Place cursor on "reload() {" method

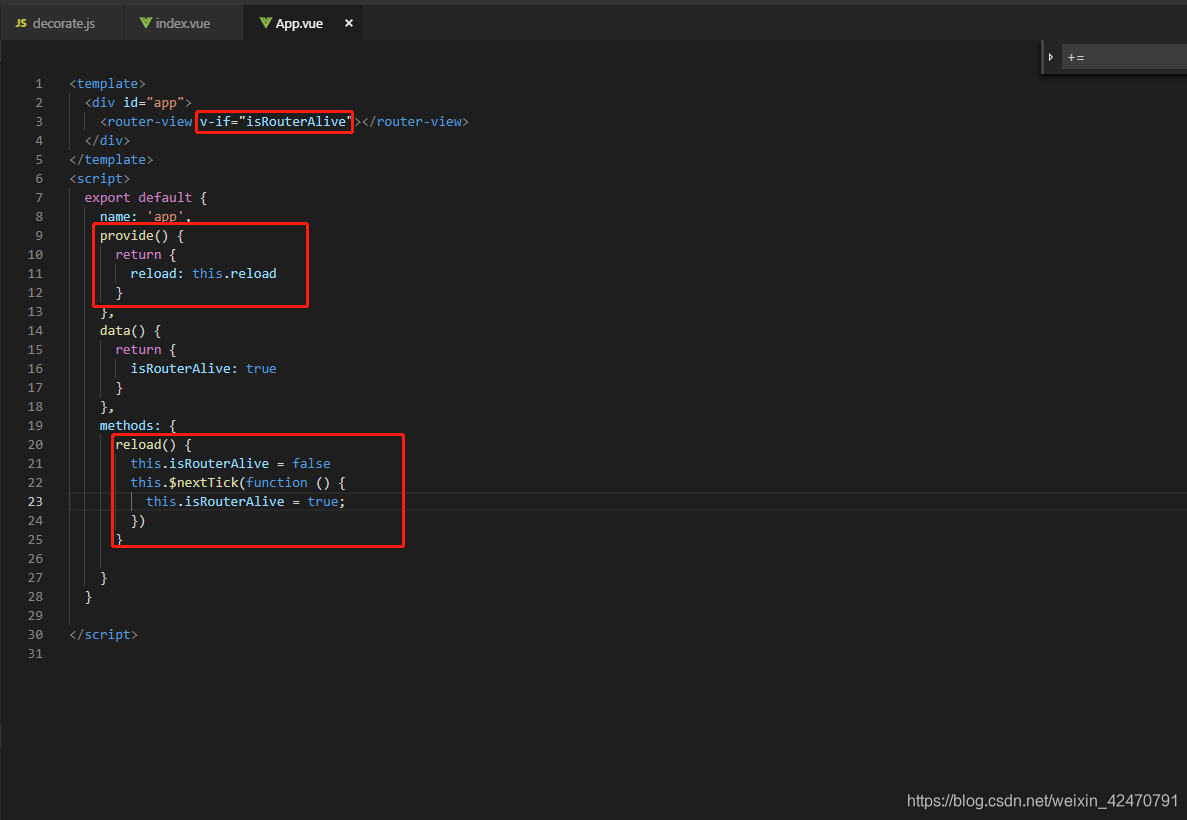point(153,444)
